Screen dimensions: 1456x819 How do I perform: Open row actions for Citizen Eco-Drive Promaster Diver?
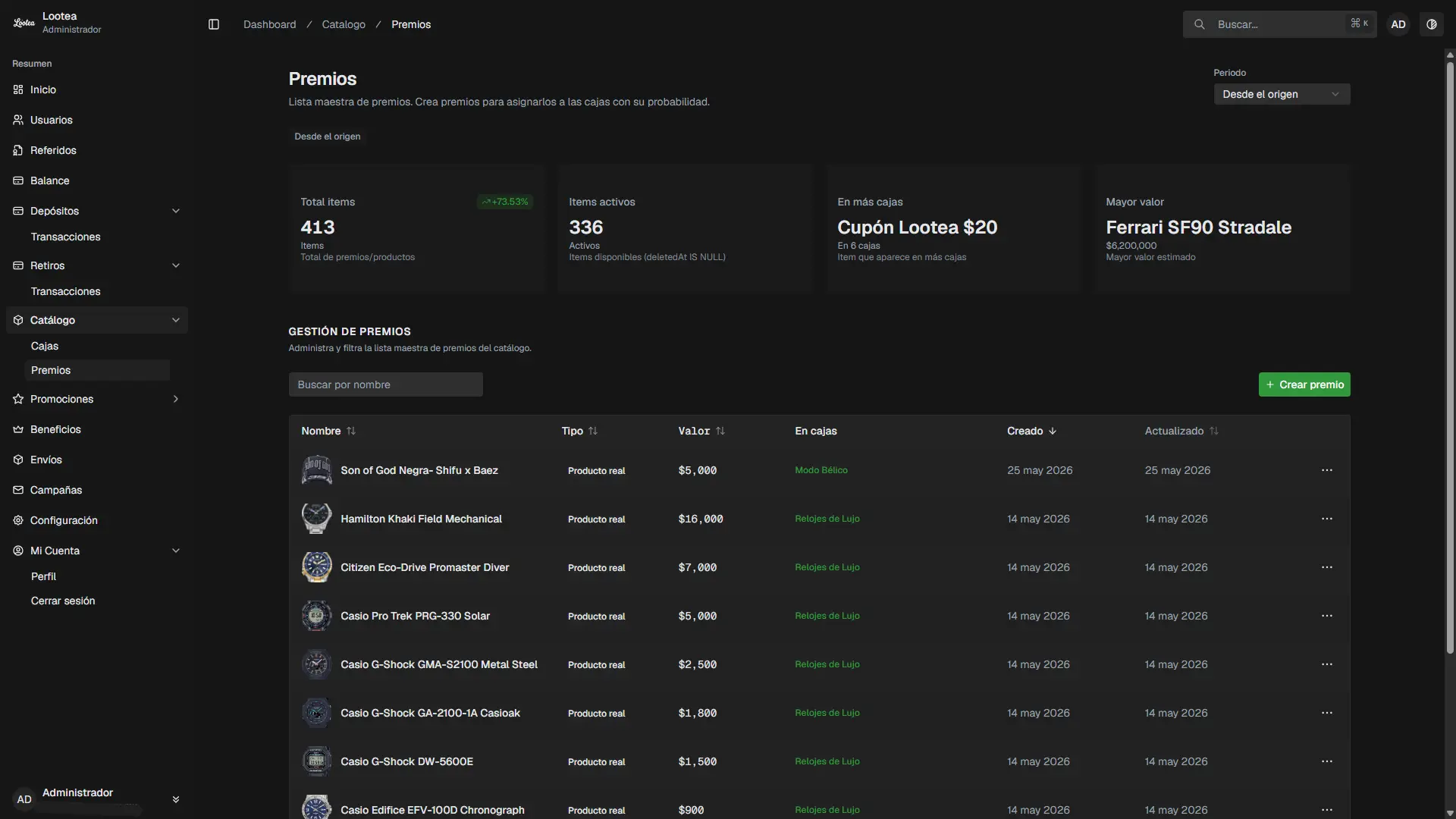1326,567
